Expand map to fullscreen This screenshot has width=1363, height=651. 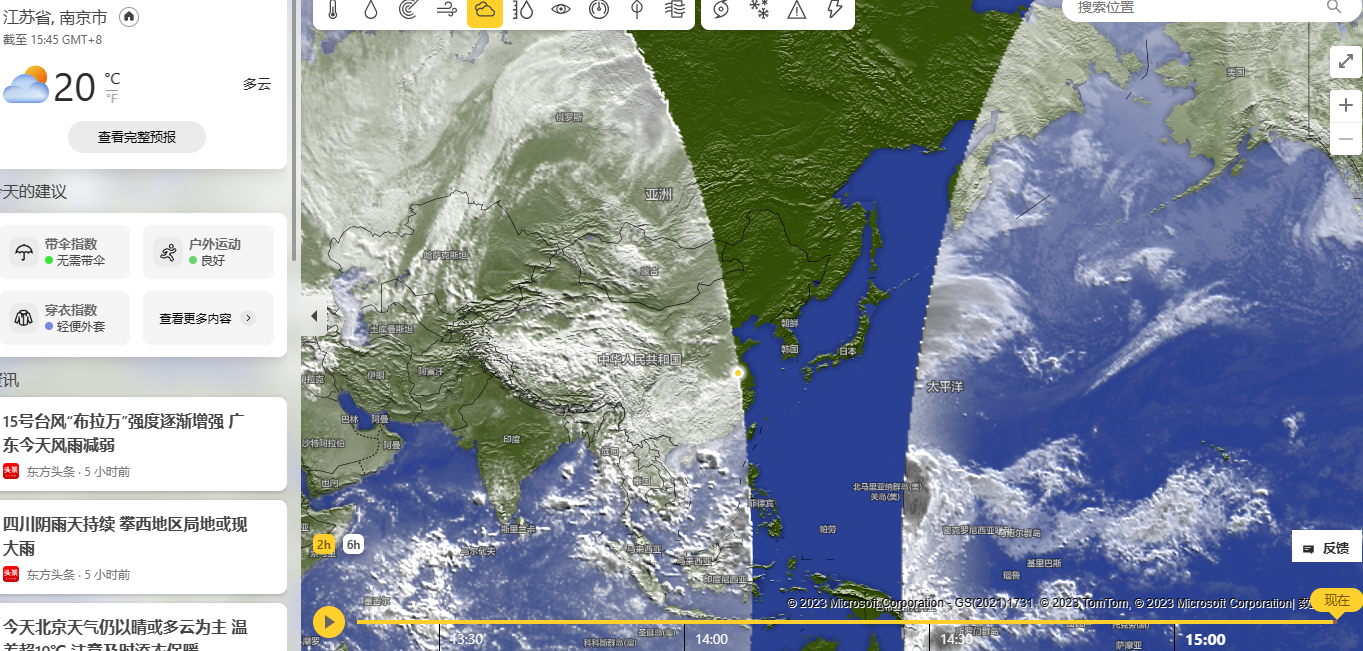(1345, 61)
